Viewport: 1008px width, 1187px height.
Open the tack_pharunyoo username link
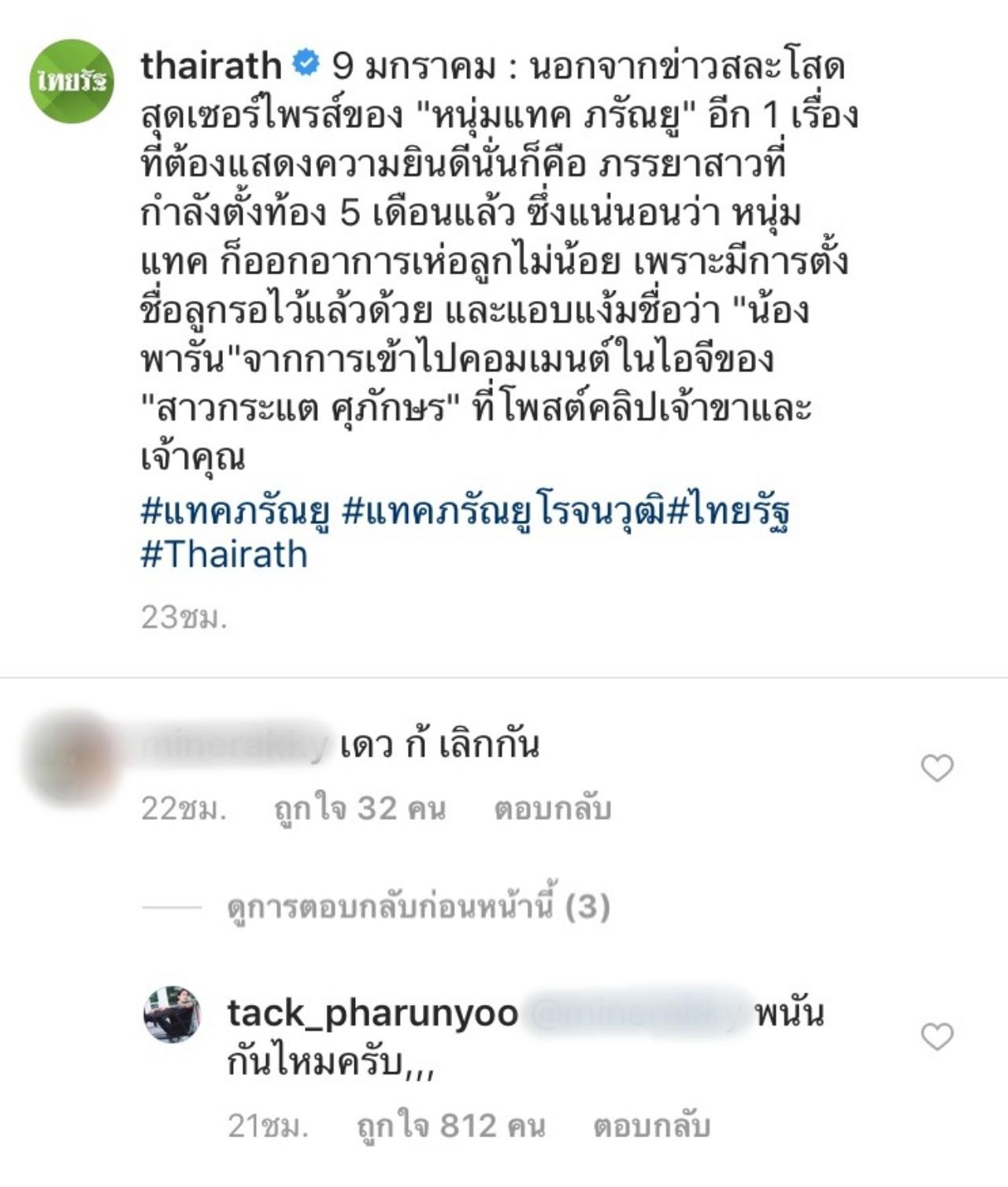372,1013
